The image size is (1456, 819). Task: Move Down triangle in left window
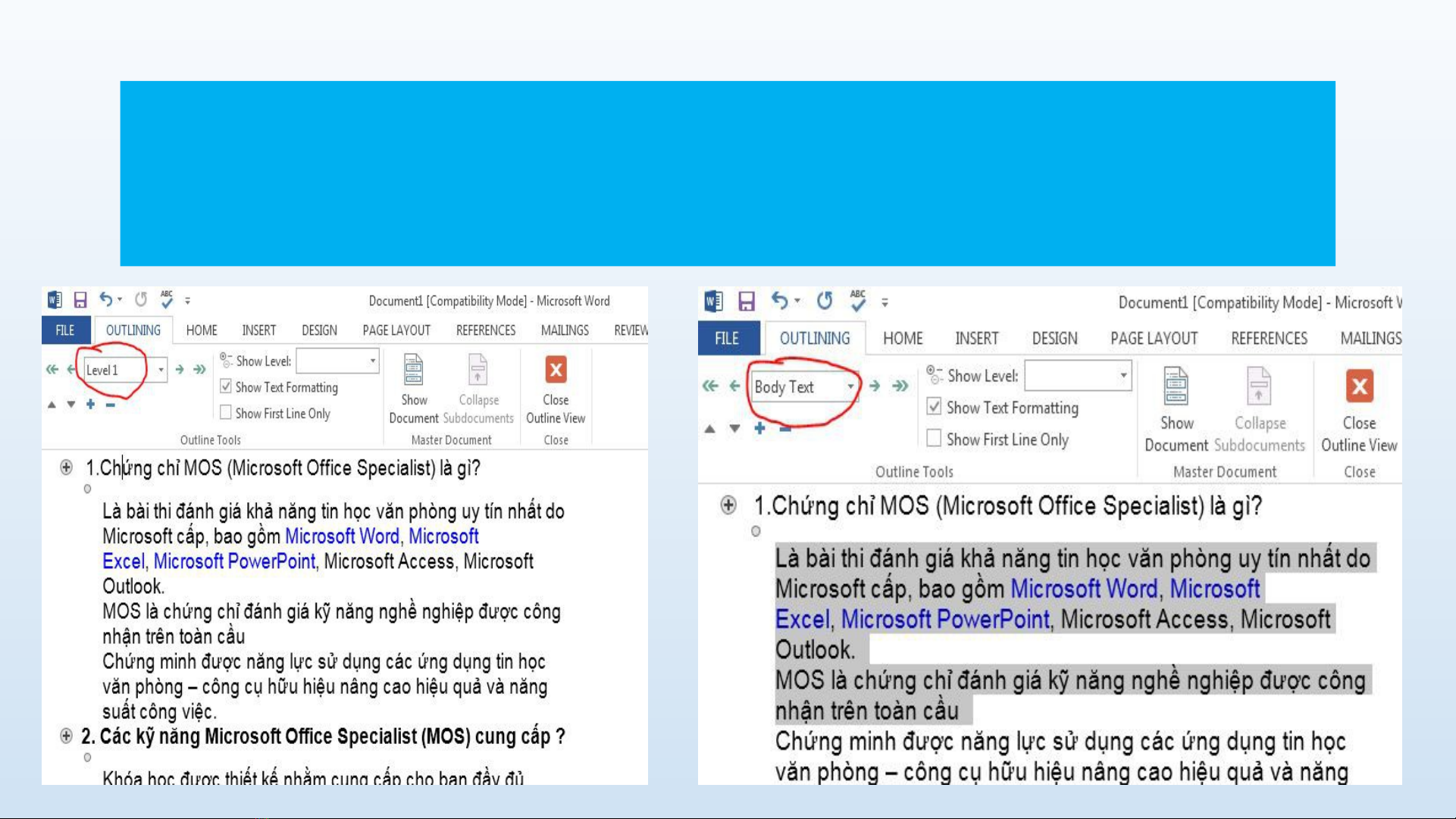(70, 405)
